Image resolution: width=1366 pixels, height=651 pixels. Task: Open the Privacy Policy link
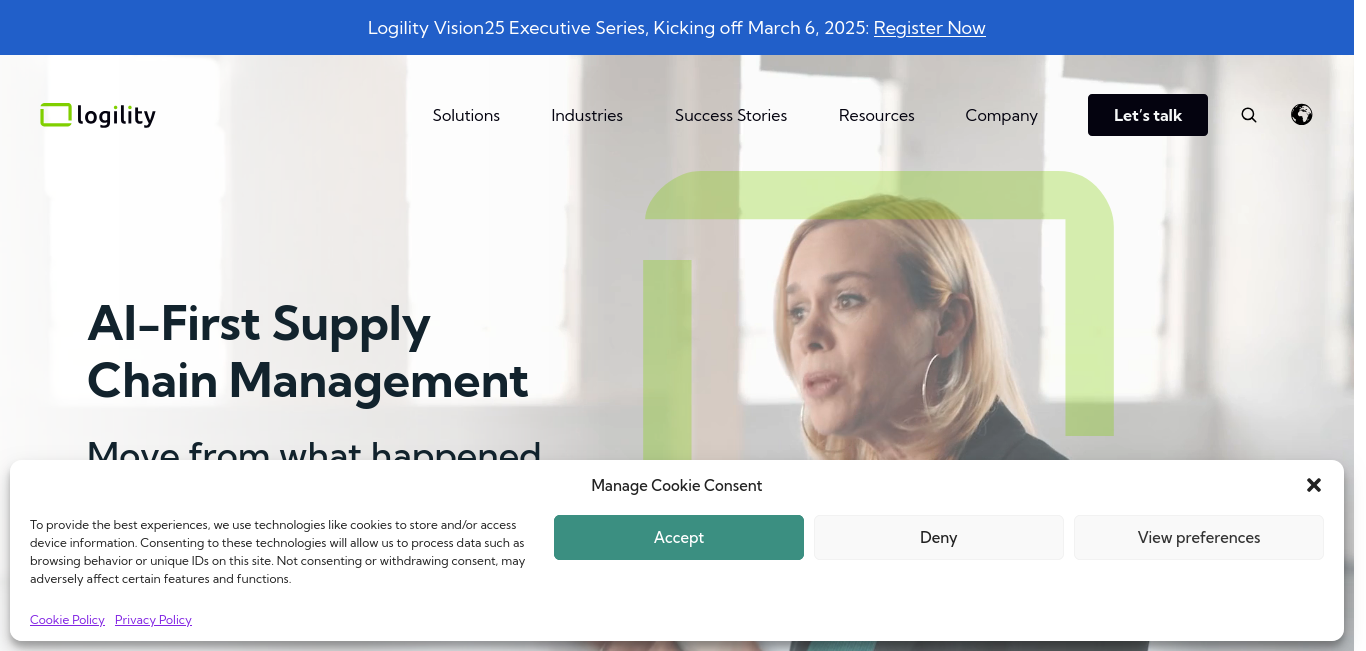coord(153,620)
